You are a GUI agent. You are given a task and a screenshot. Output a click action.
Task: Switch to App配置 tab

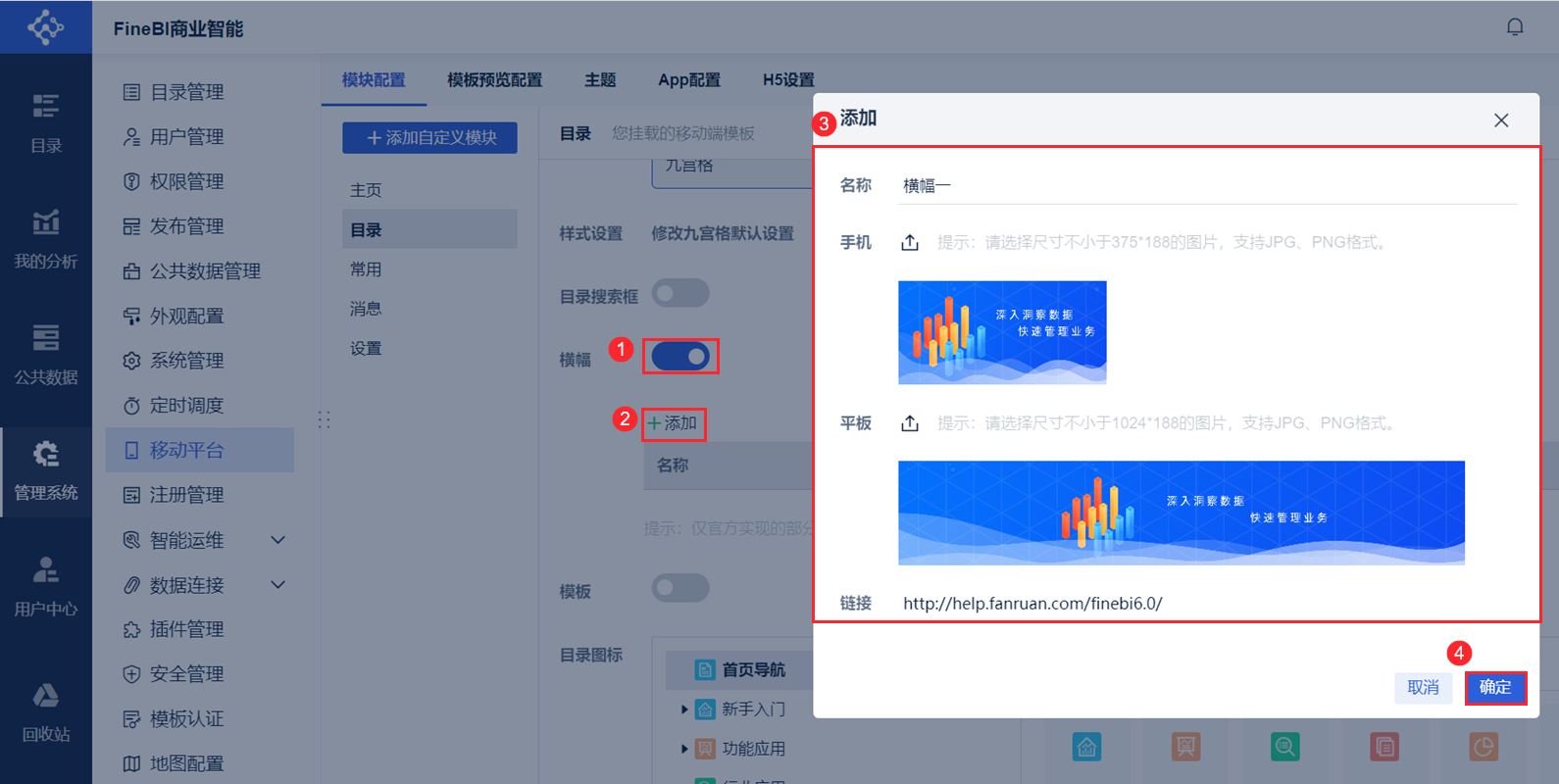[x=689, y=80]
